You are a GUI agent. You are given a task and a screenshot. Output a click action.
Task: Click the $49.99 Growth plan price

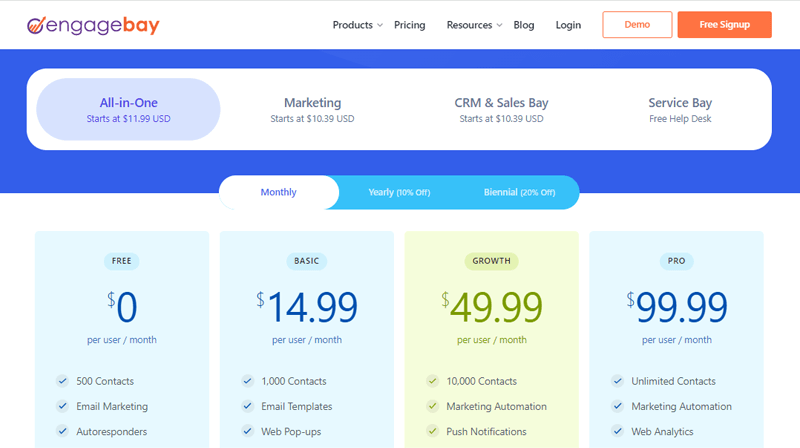point(491,307)
